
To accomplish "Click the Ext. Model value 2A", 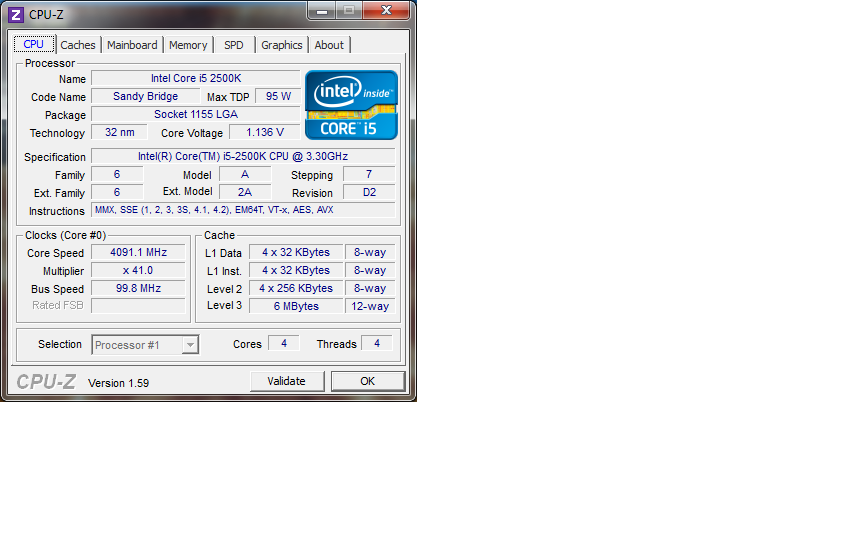I will 245,192.
